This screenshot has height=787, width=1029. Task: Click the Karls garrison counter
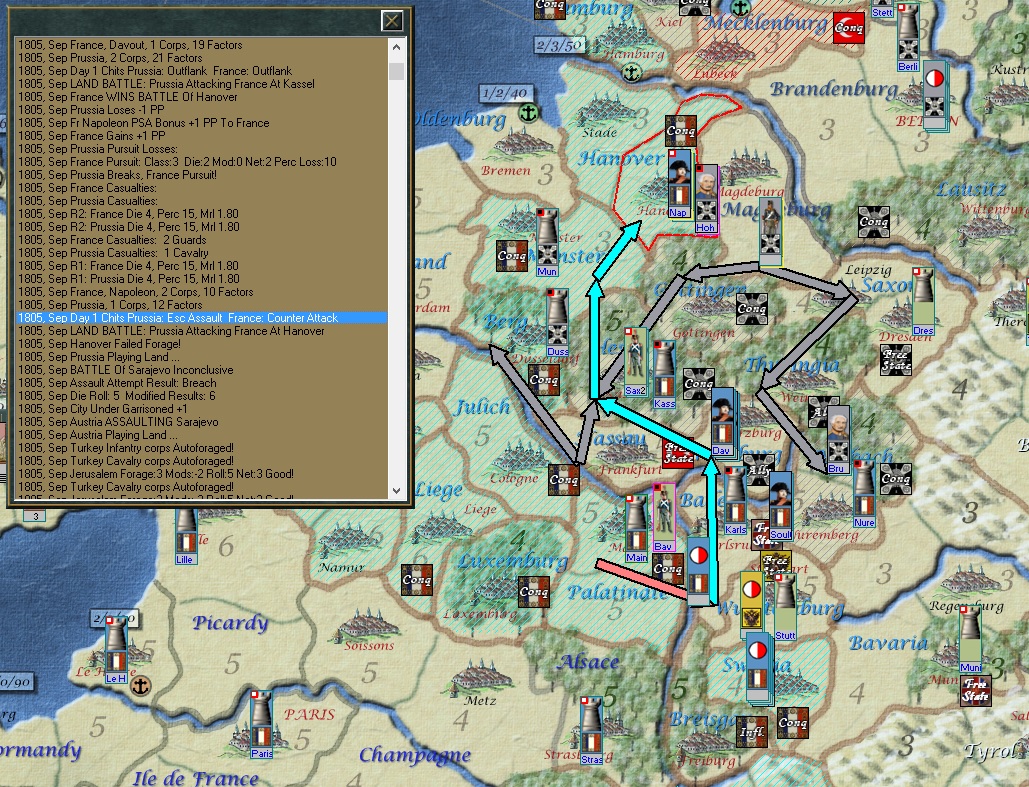click(x=735, y=500)
